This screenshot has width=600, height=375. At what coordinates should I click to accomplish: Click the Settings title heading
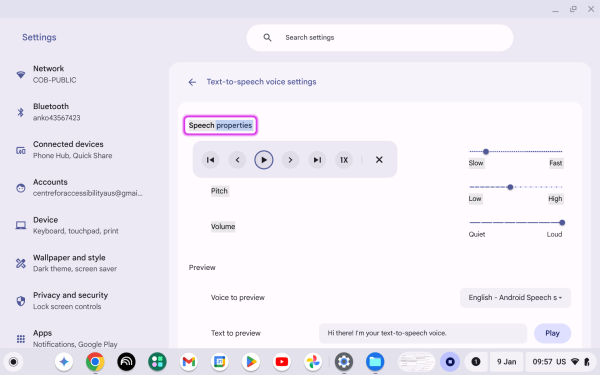click(39, 37)
